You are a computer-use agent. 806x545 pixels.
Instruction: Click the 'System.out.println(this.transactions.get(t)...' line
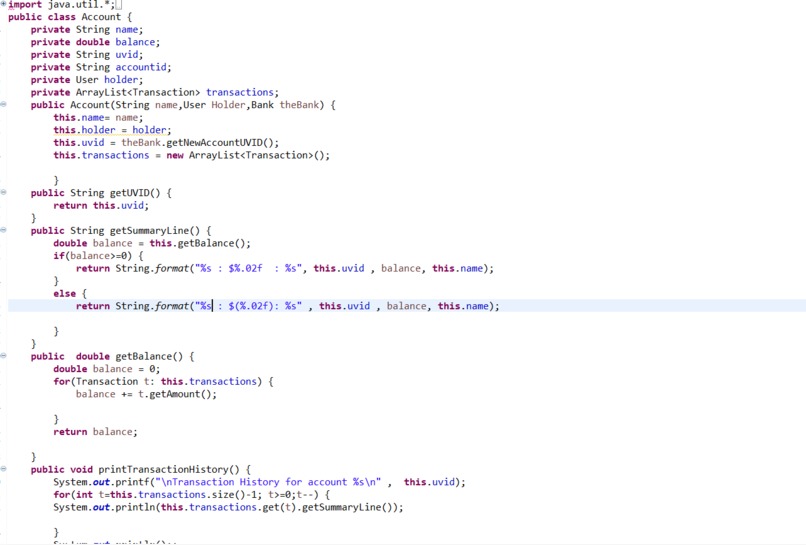coord(228,507)
